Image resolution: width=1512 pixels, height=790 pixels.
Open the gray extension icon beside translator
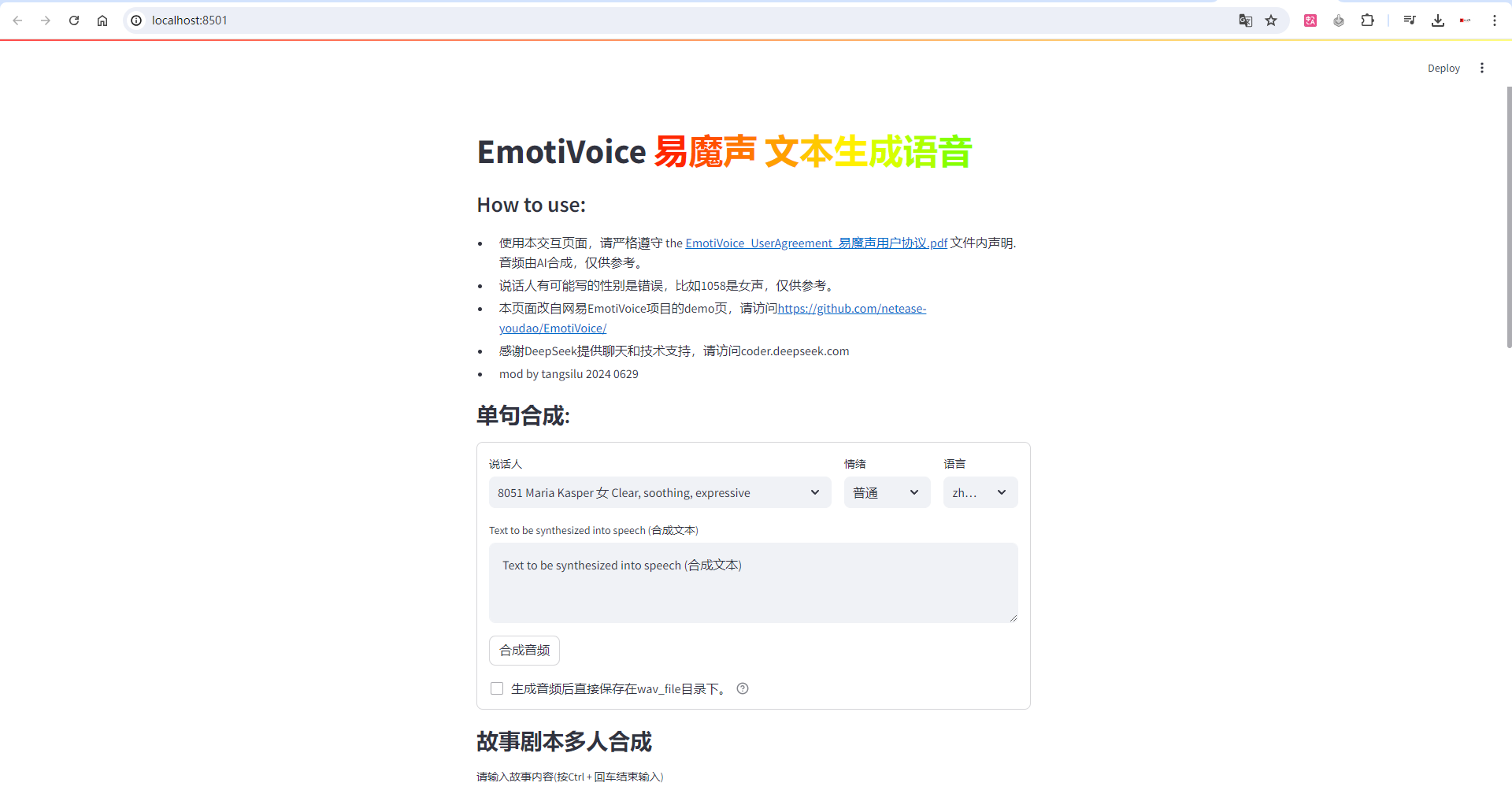[x=1339, y=20]
